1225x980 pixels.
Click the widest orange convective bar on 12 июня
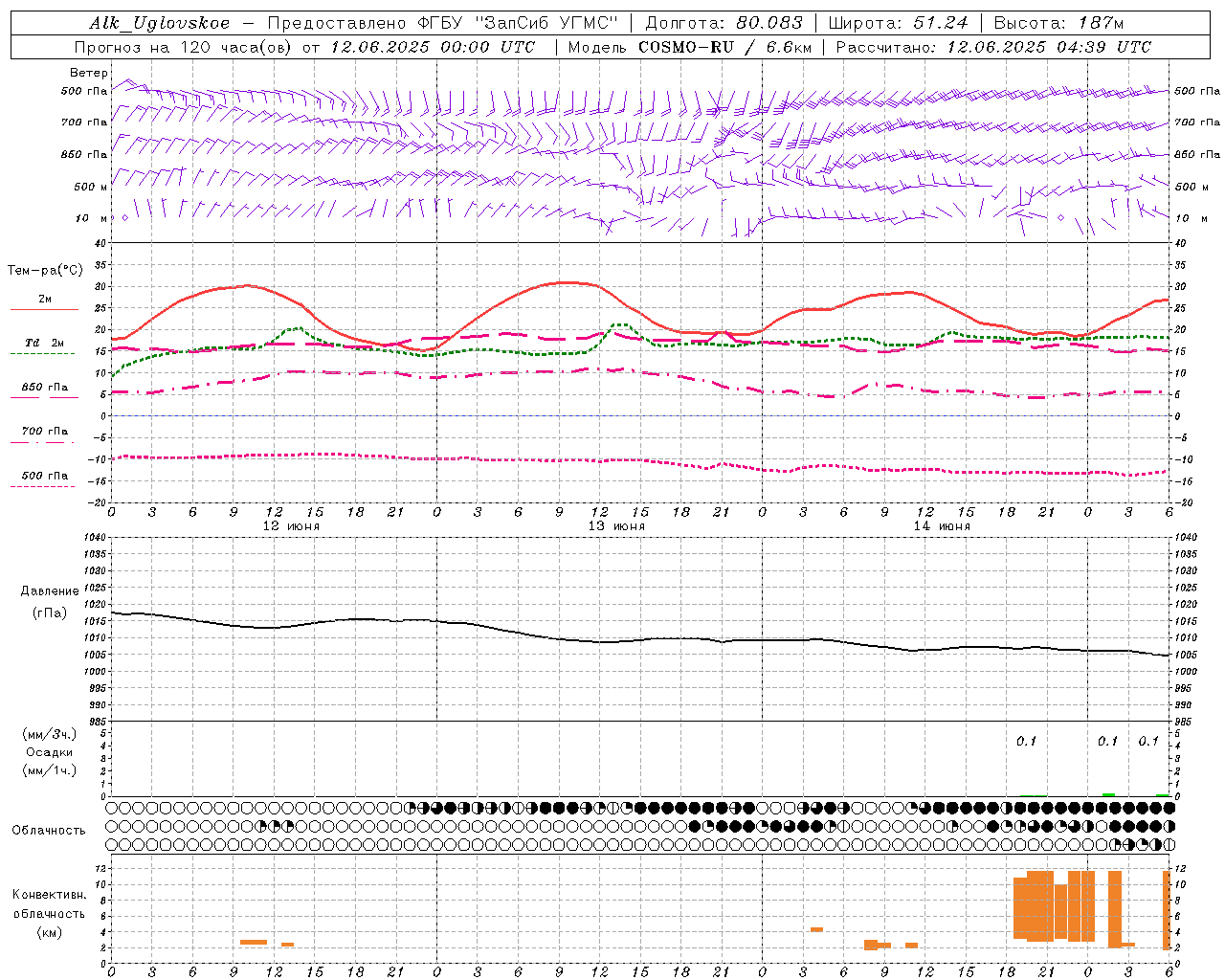(x=254, y=943)
